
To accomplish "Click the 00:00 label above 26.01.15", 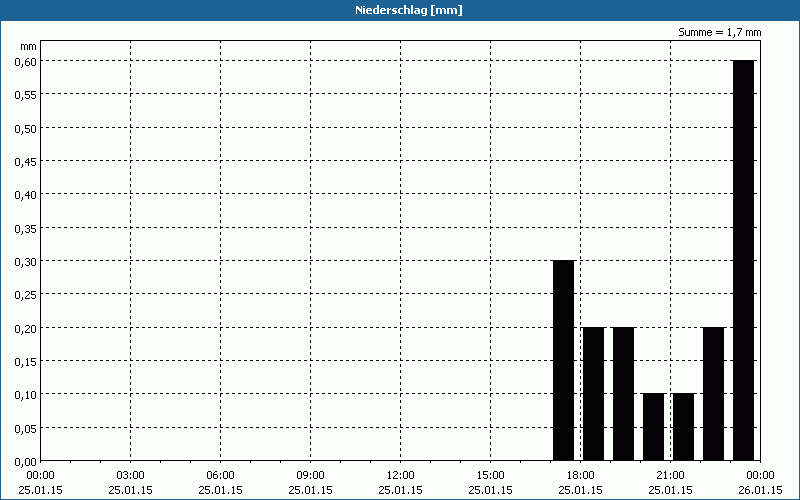I will (760, 475).
